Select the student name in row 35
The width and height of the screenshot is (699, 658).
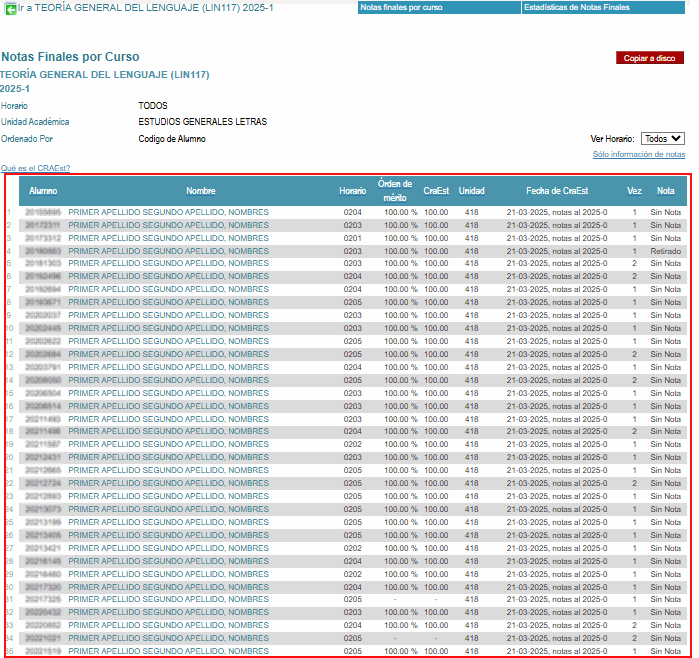pyautogui.click(x=168, y=650)
